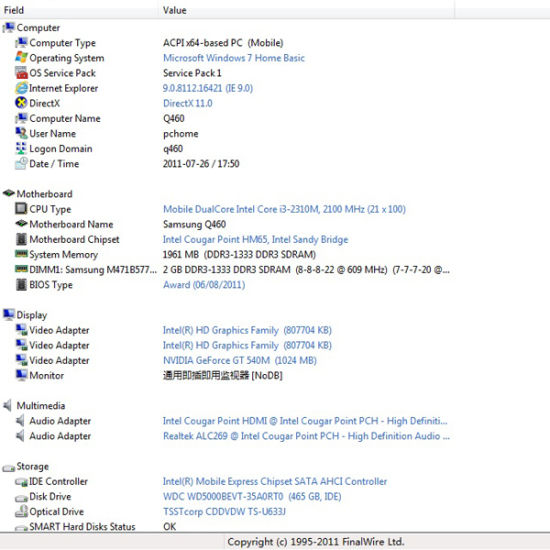Open the Microsoft Windows 7 Home Basic link
The height and width of the screenshot is (550, 550).
234,58
